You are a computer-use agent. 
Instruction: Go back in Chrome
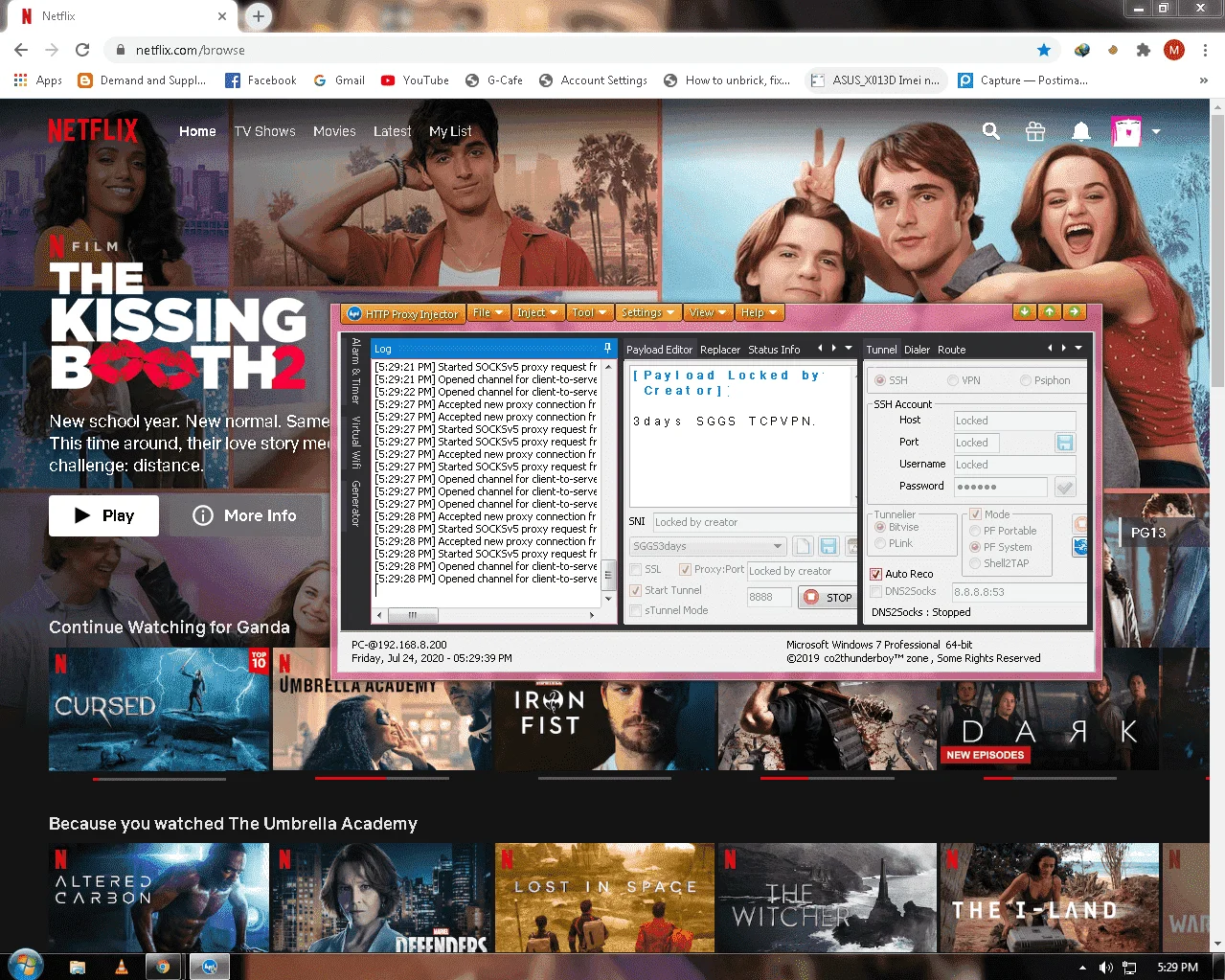click(x=21, y=50)
